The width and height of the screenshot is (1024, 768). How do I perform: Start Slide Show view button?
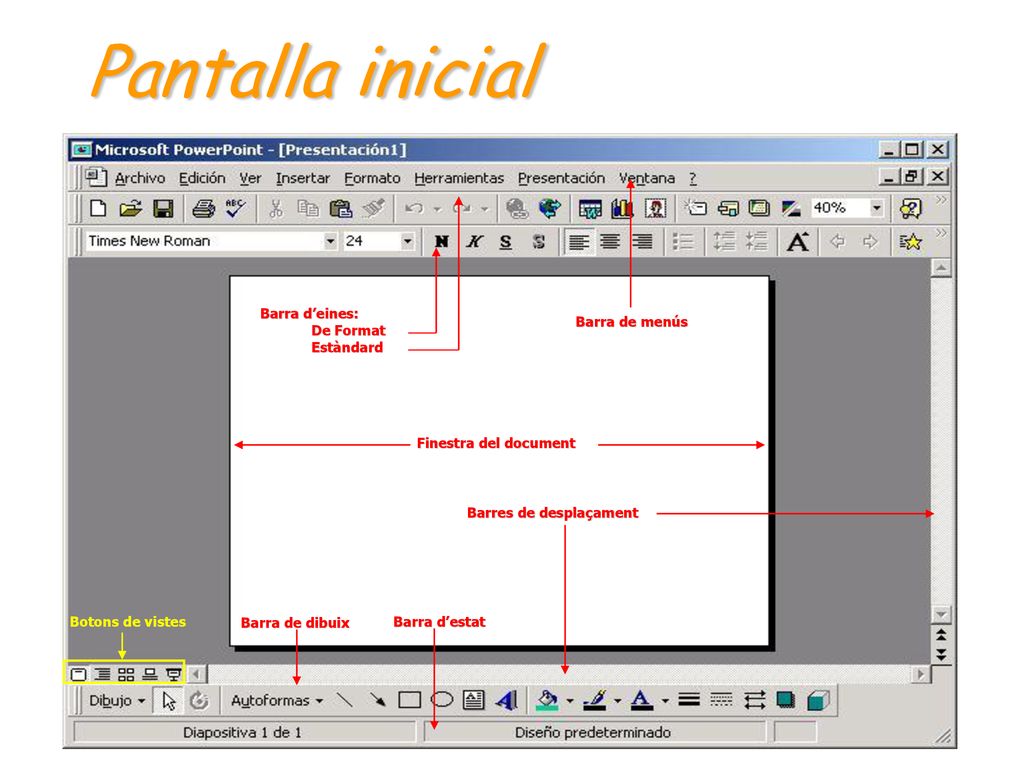click(x=173, y=674)
